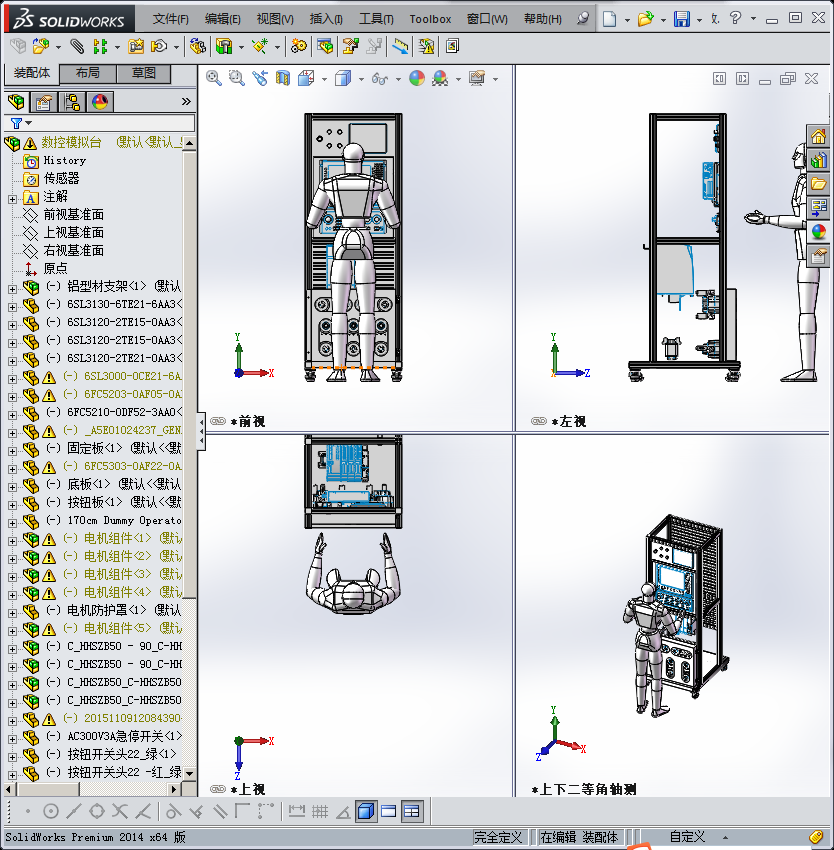Open the ConfigurationManager tab icon
Image resolution: width=834 pixels, height=850 pixels.
(72, 101)
